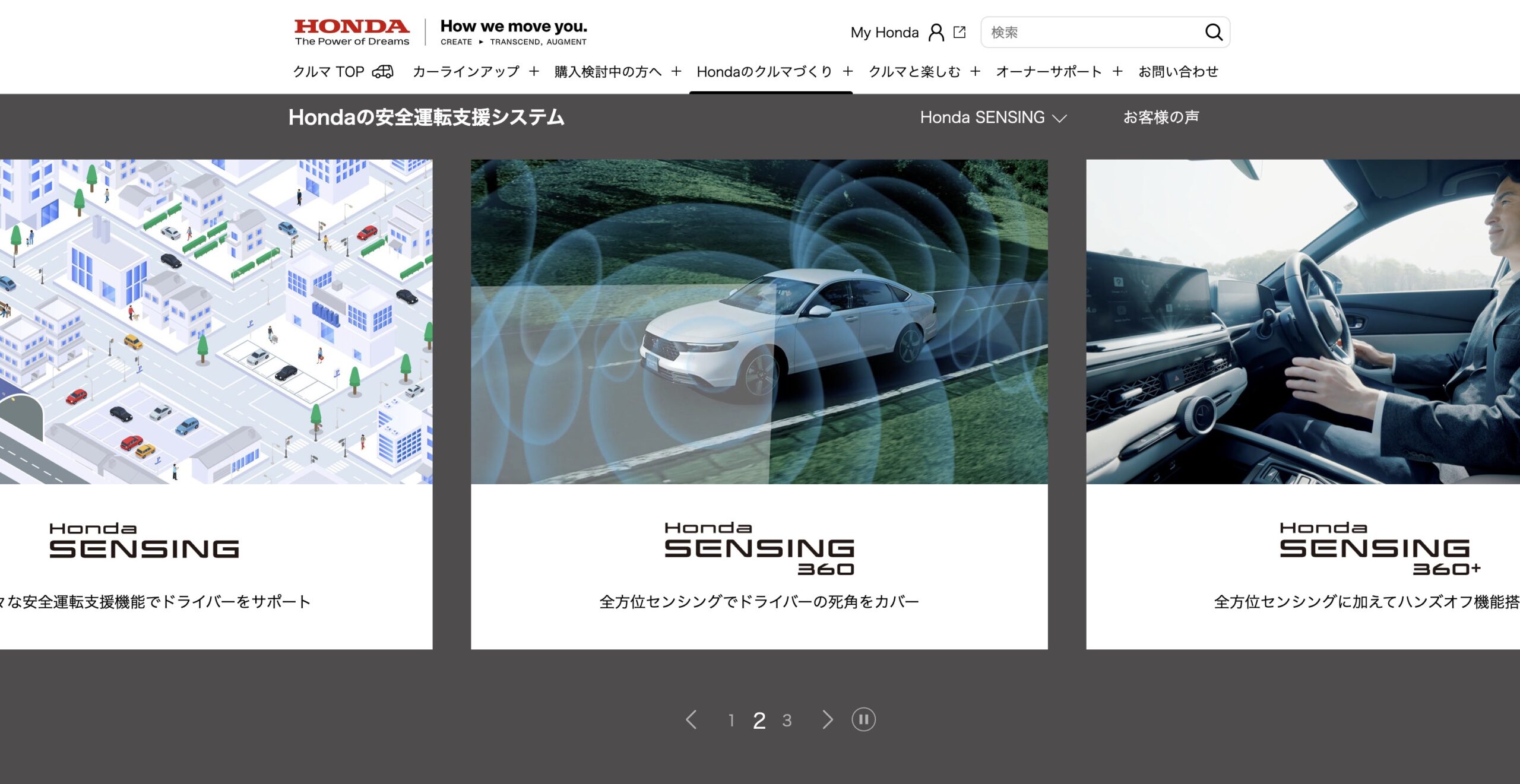Open the car icon next to クルマ TOP
1520x784 pixels.
pyautogui.click(x=382, y=71)
